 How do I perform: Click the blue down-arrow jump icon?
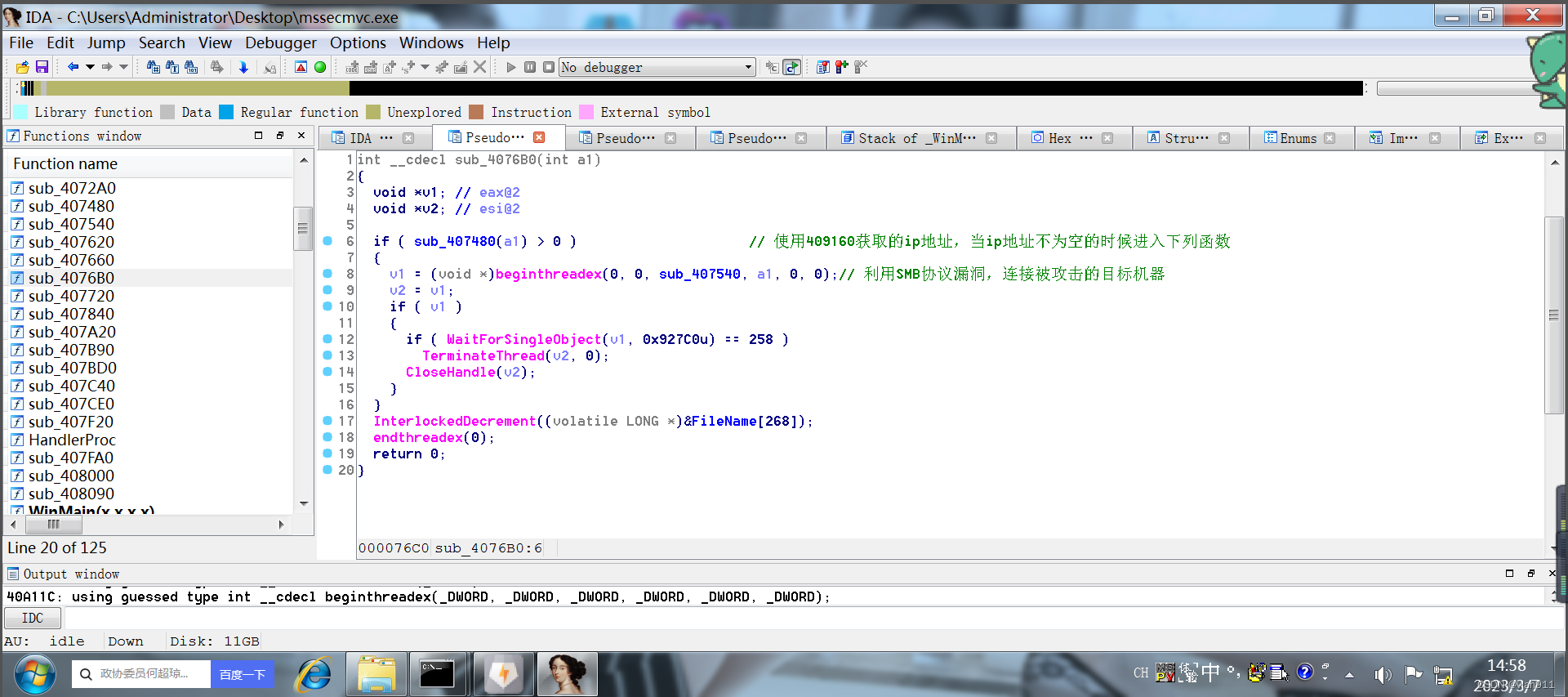243,67
